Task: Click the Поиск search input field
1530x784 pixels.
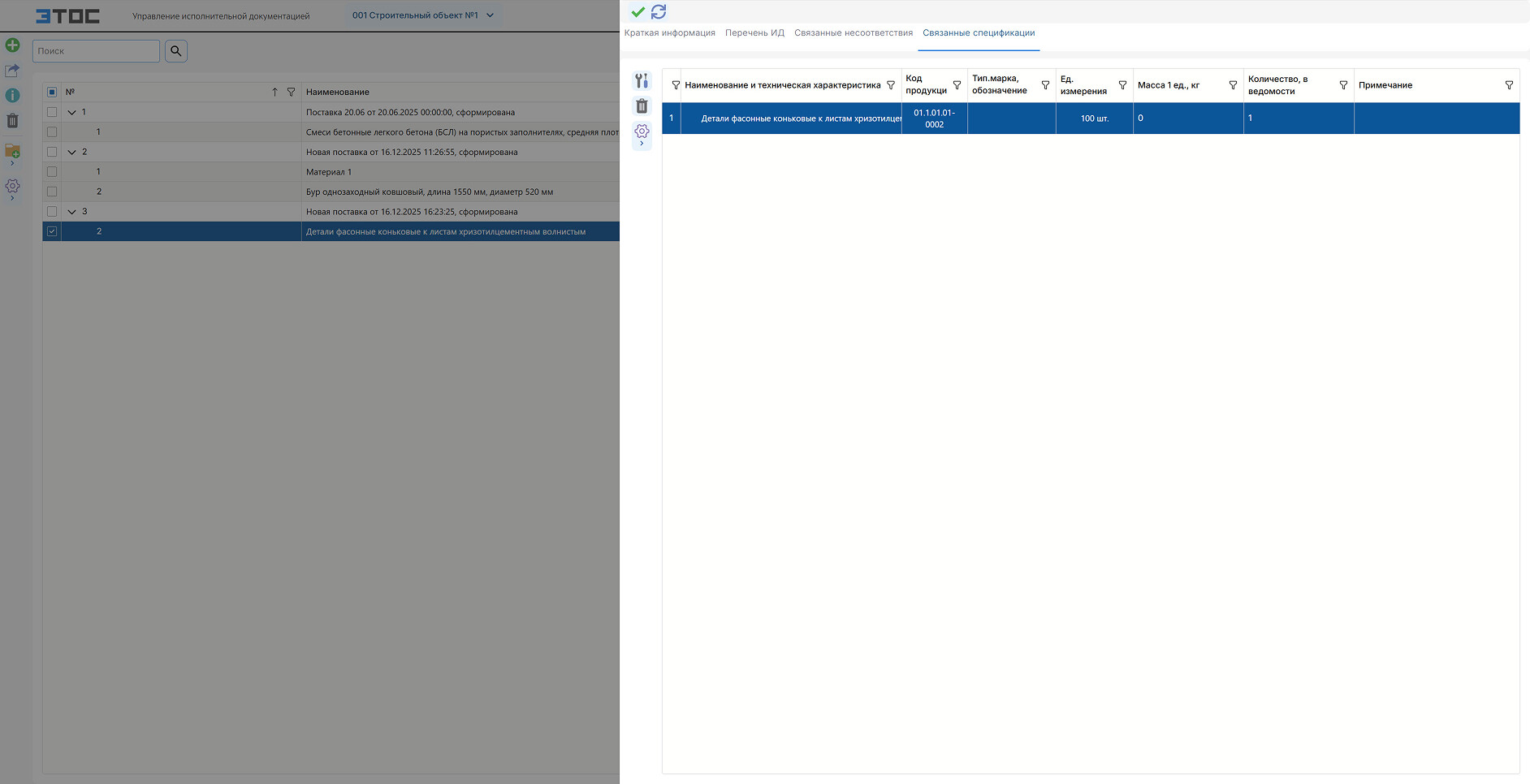Action: click(96, 51)
